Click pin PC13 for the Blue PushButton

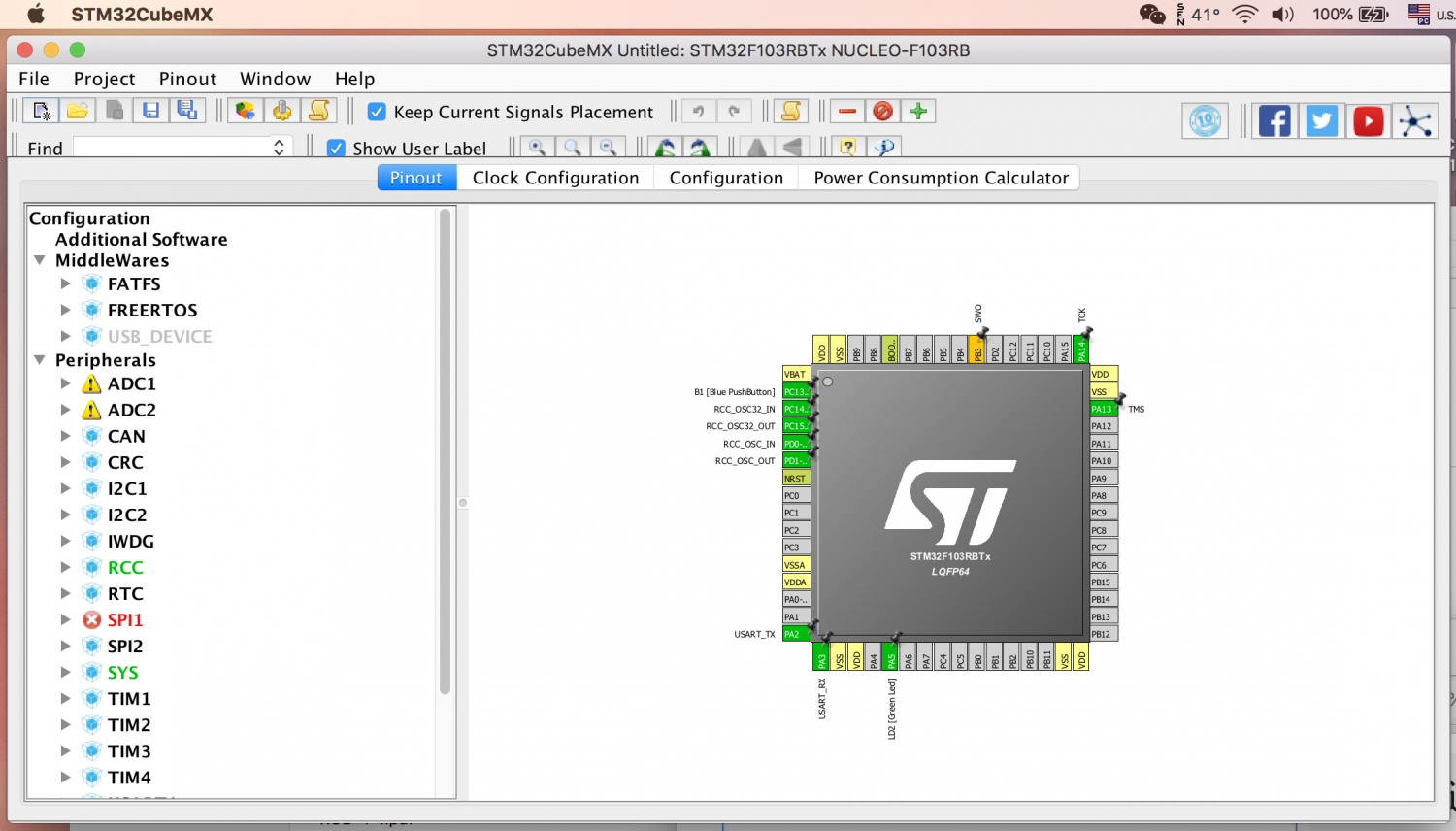(x=796, y=391)
